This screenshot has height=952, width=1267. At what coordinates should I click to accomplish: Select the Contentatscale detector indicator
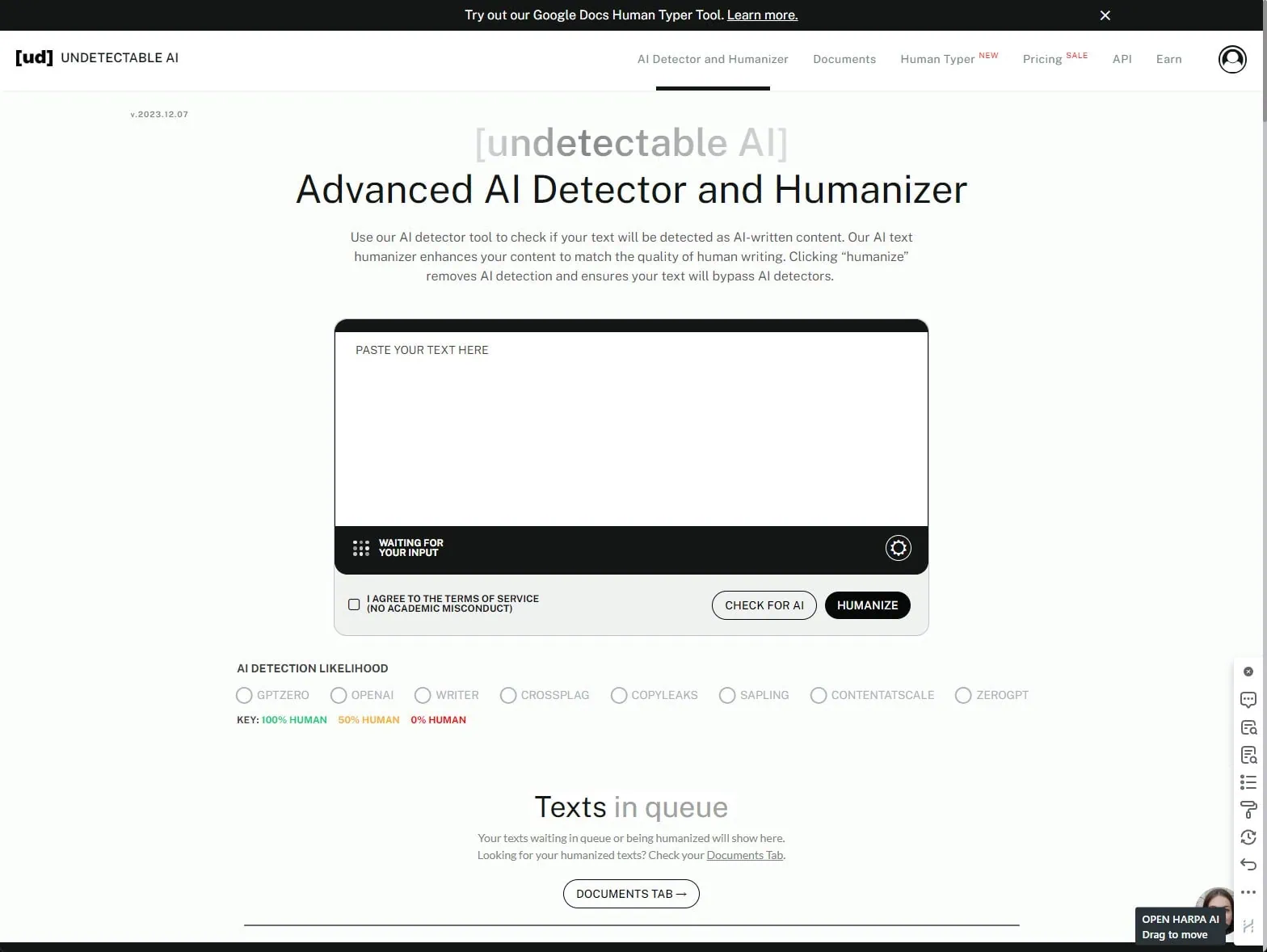click(x=819, y=695)
